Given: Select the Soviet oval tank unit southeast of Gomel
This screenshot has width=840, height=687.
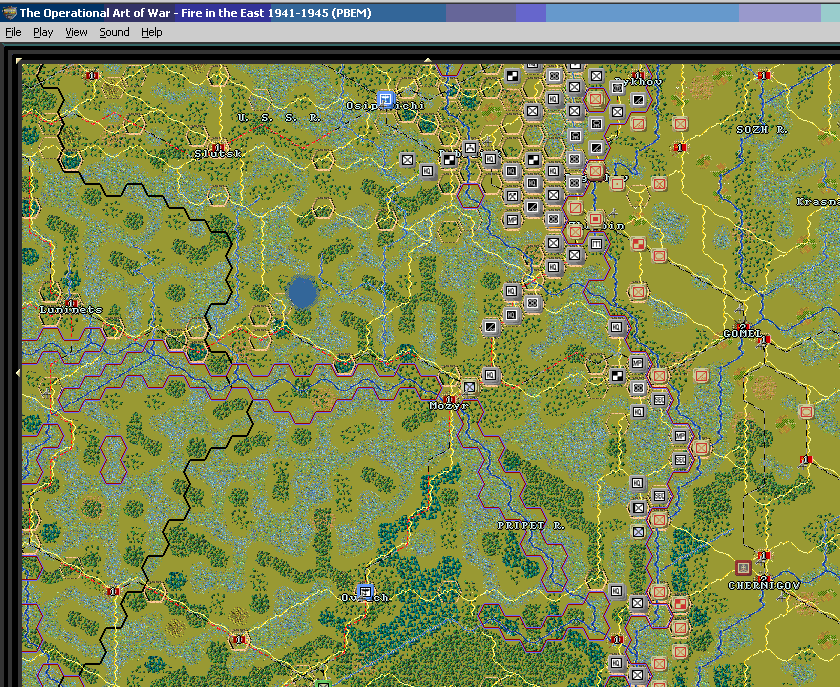Looking at the screenshot, I should [x=806, y=412].
